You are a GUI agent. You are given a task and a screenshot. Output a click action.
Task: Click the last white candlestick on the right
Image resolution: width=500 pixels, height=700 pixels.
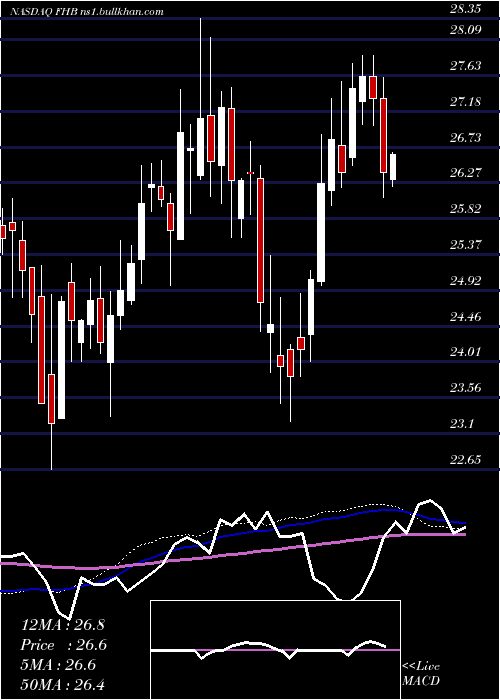[x=393, y=167]
